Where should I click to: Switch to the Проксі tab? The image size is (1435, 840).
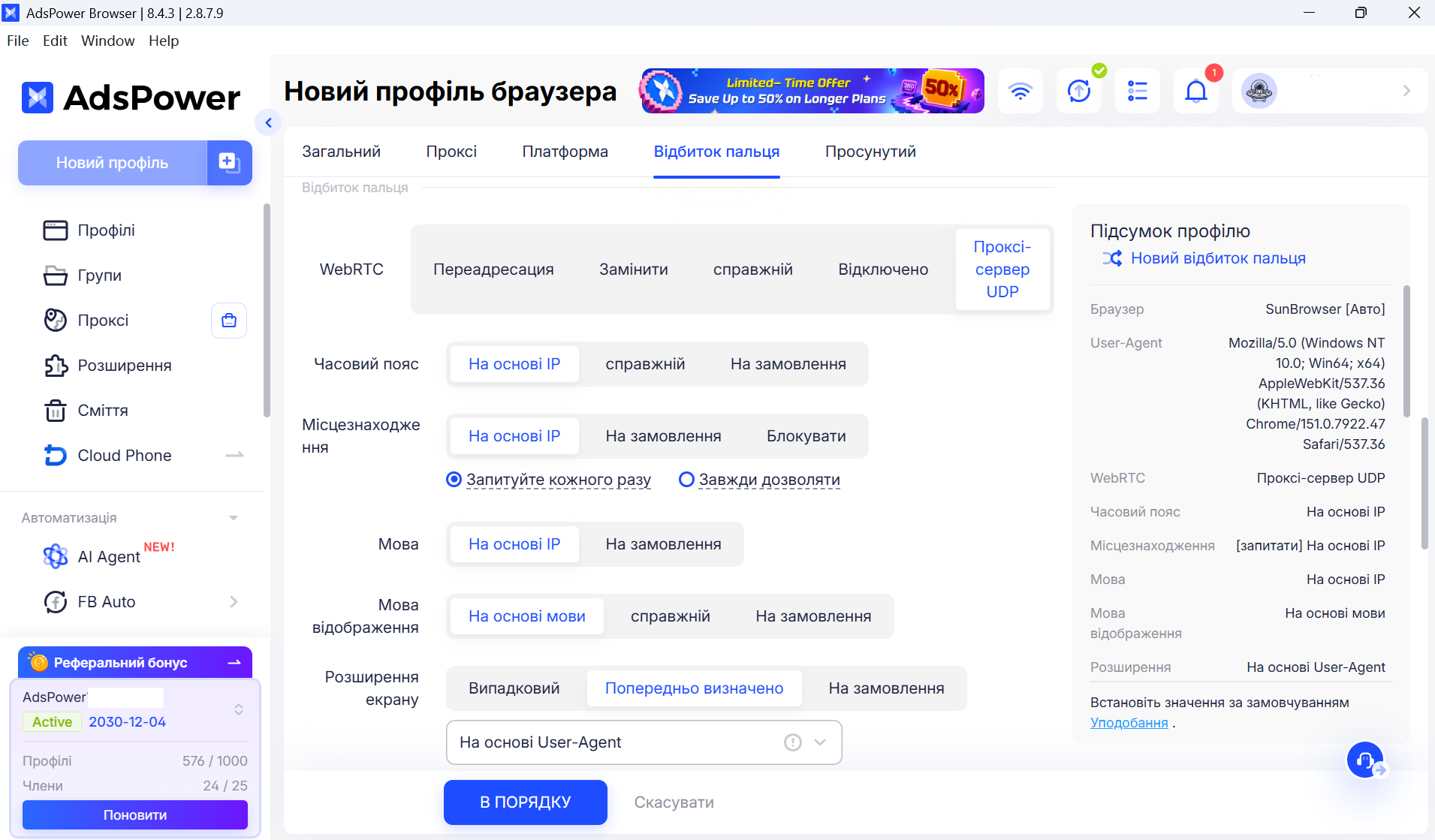pos(451,152)
